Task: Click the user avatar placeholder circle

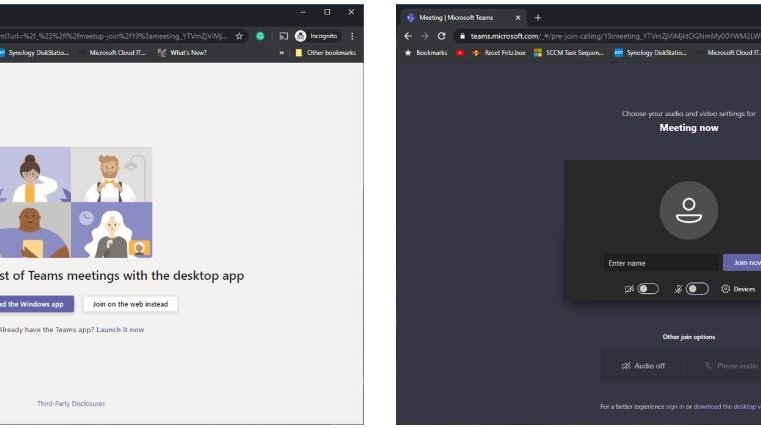Action: [689, 211]
